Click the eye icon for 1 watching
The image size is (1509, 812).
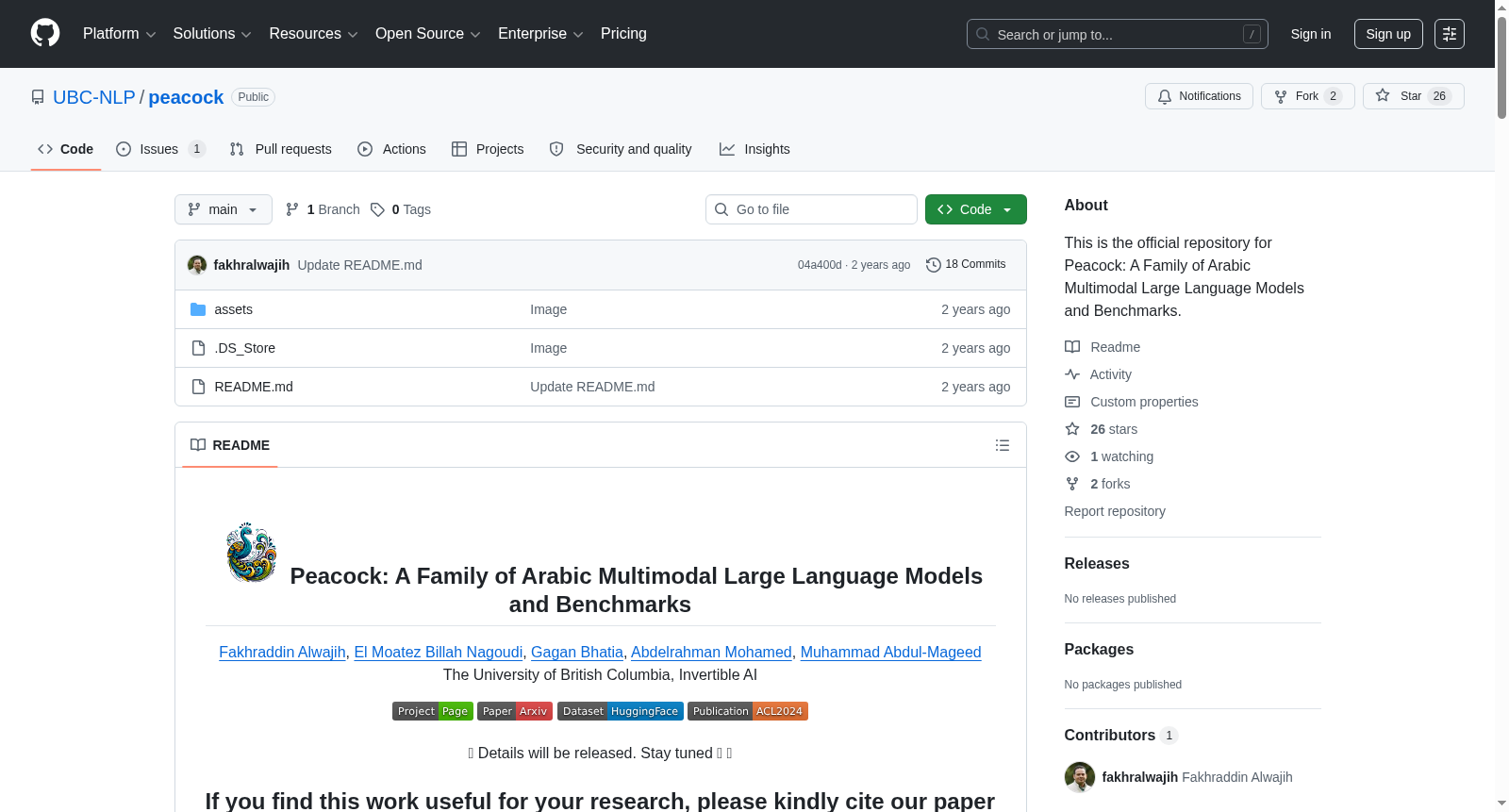coord(1072,456)
